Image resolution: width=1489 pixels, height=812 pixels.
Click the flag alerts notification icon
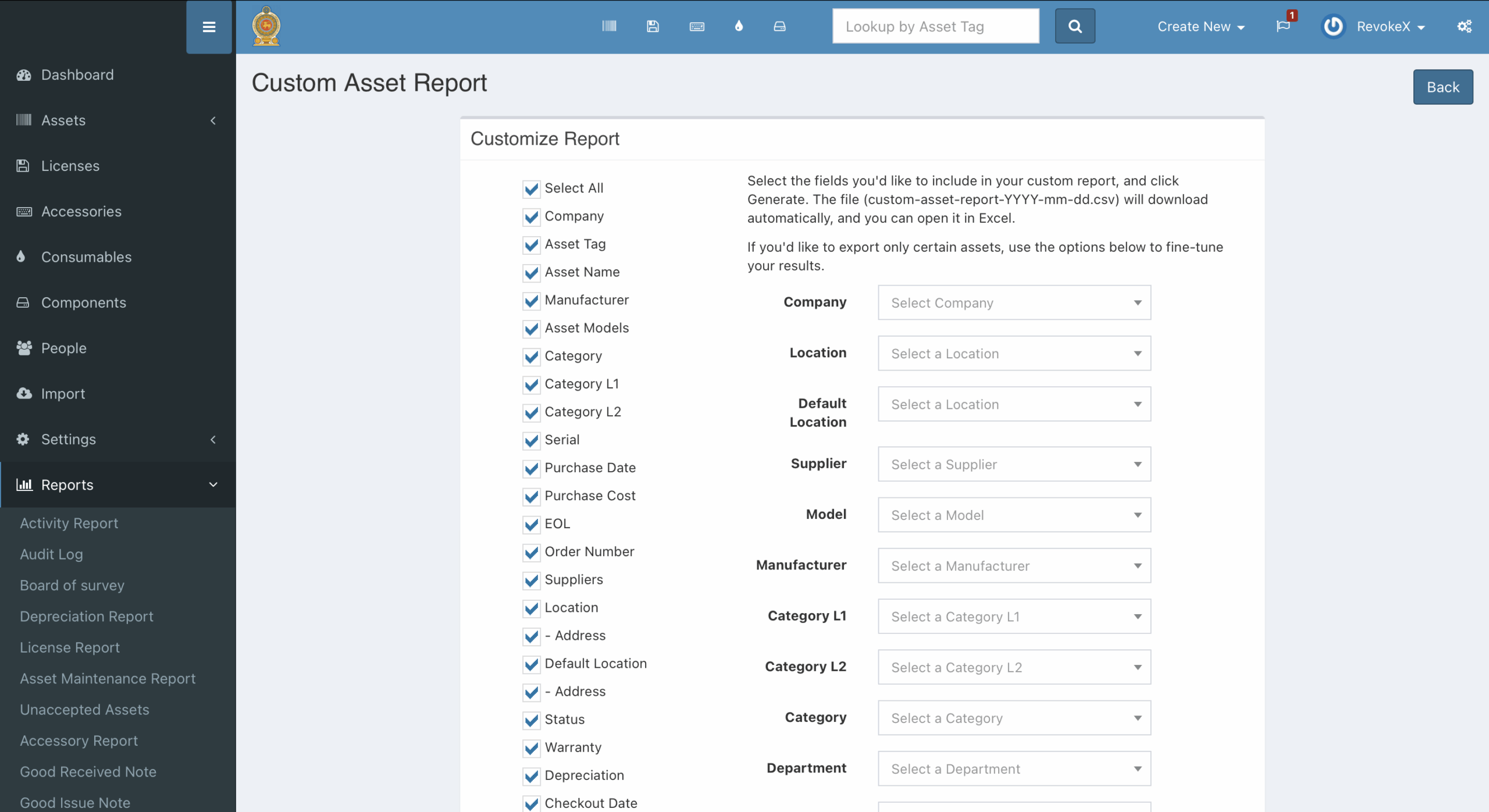tap(1283, 26)
